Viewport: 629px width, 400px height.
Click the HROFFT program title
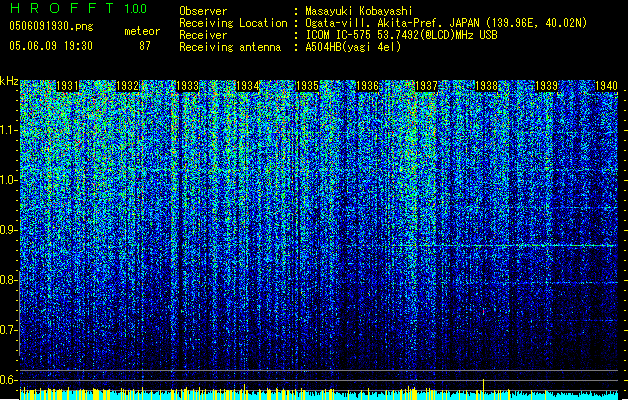(62, 8)
